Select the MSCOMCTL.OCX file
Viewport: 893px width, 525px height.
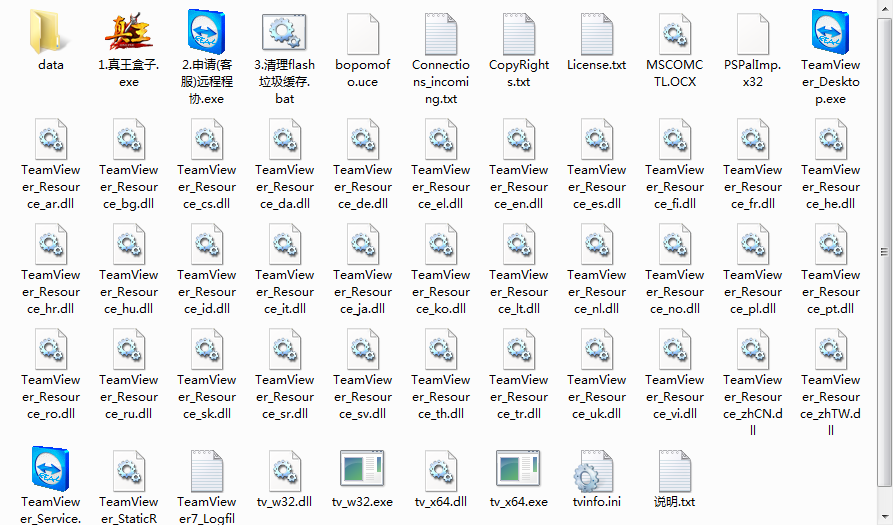point(674,34)
